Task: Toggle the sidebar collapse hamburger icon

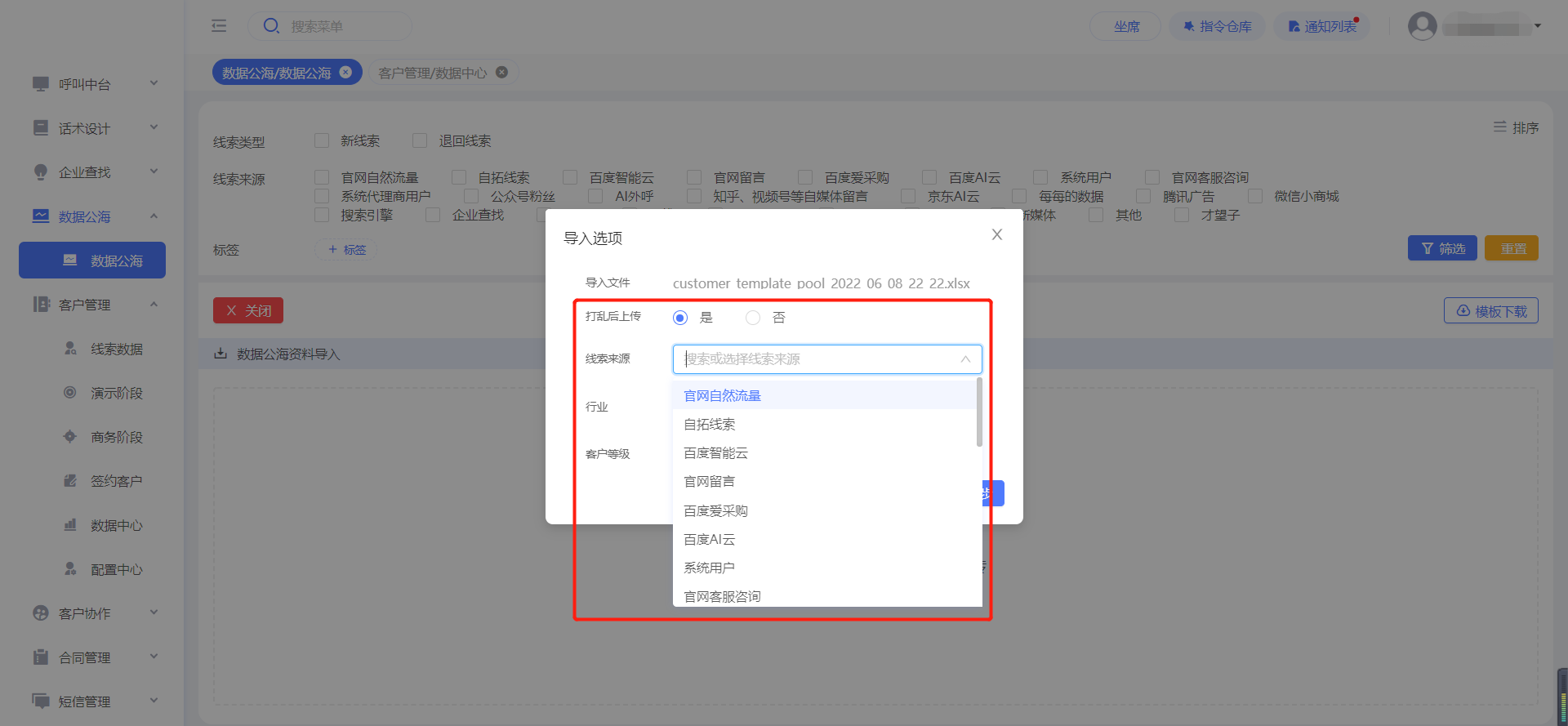Action: 219,26
